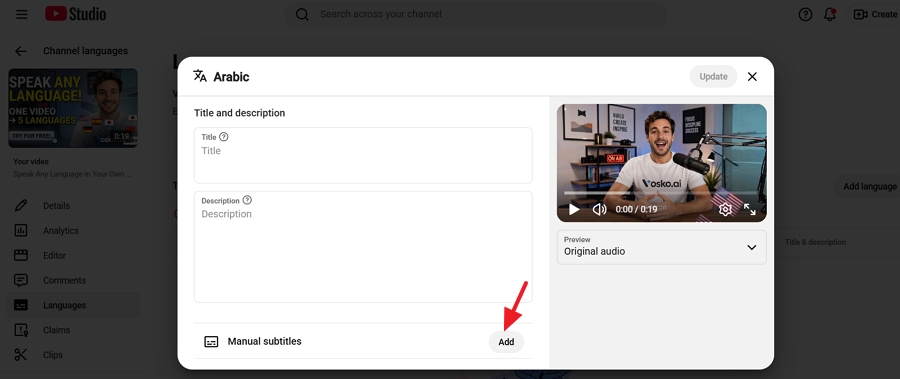Screen dimensions: 900x379
Task: Click the Languages subtitles icon in sidebar
Action: pyautogui.click(x=21, y=305)
